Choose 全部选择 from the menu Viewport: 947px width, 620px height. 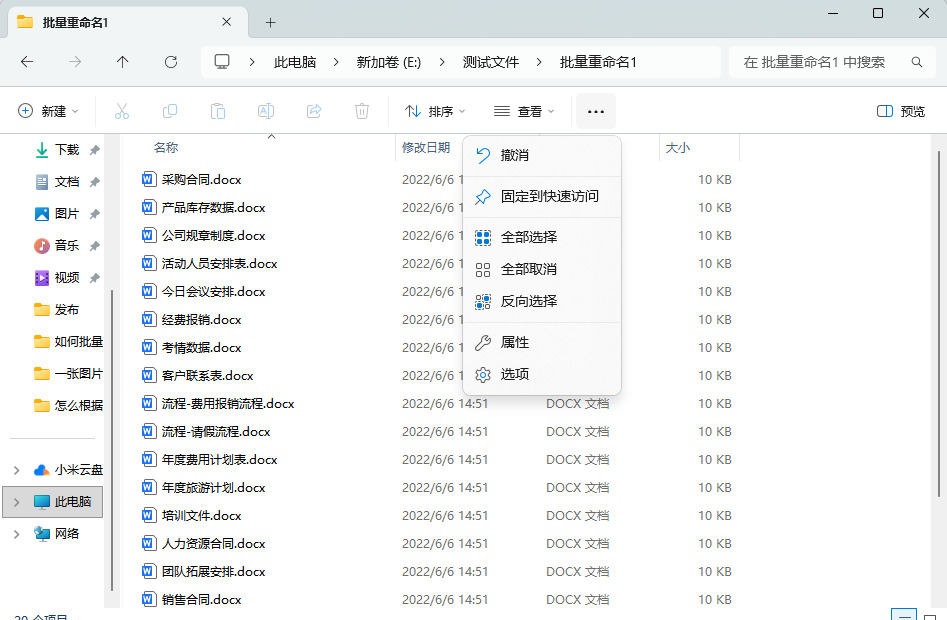[x=528, y=237]
